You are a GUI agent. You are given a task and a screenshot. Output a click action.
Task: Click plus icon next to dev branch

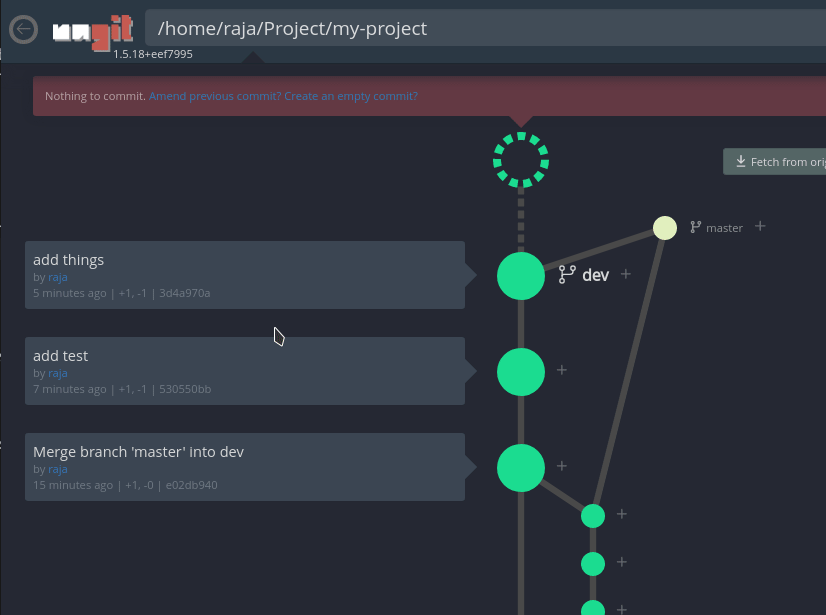[626, 274]
